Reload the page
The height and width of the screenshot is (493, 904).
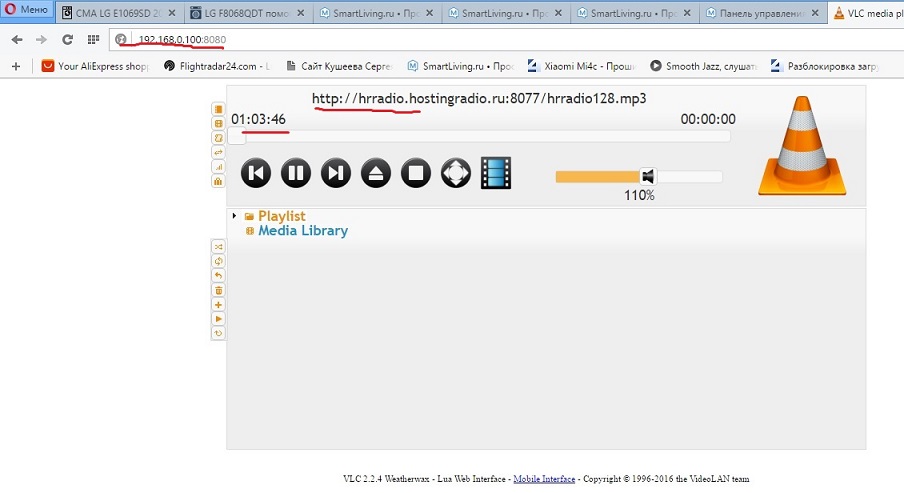point(67,39)
